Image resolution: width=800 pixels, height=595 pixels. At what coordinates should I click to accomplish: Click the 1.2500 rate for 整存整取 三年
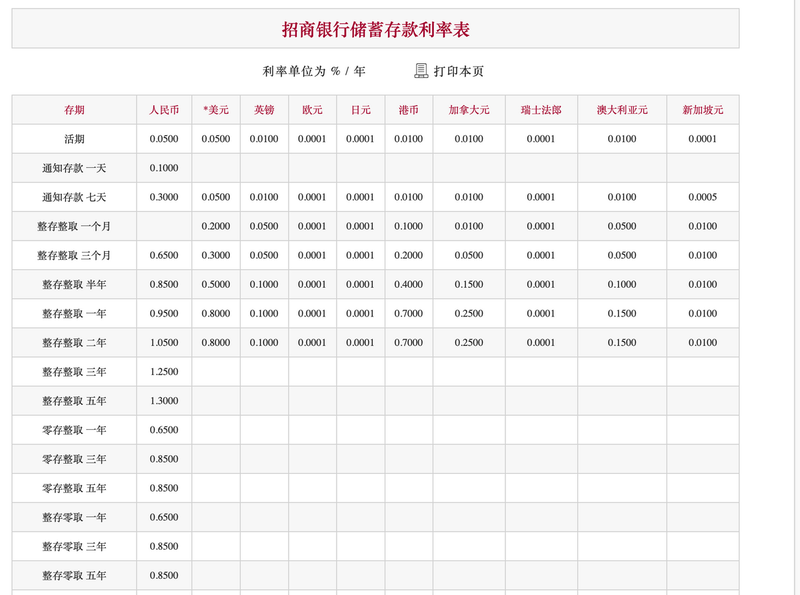click(x=164, y=372)
